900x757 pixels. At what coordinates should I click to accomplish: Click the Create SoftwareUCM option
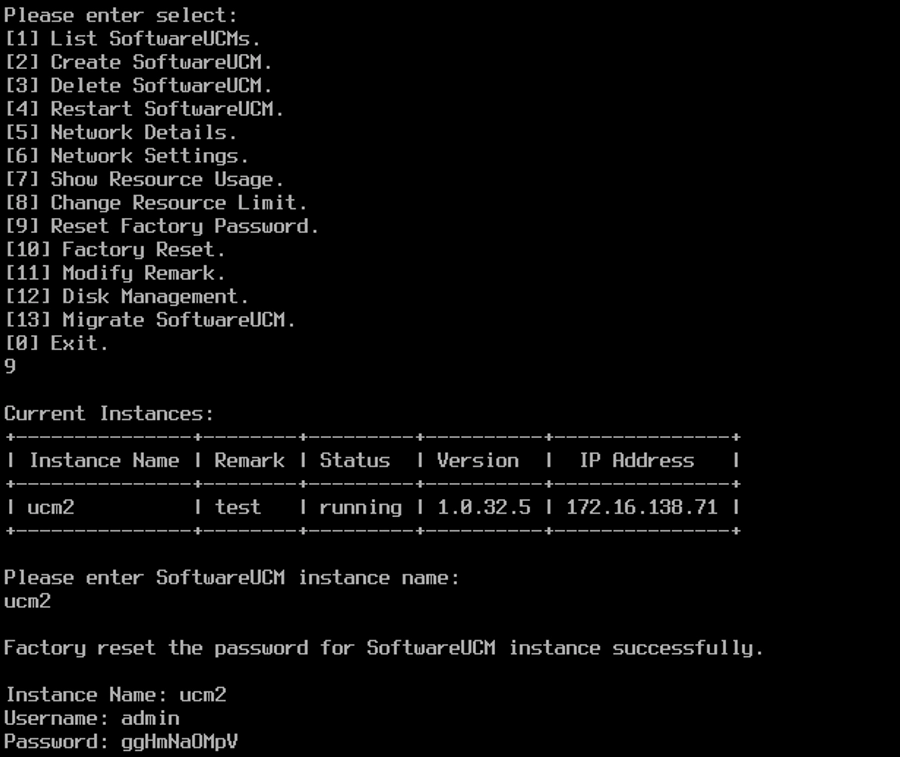[138, 62]
